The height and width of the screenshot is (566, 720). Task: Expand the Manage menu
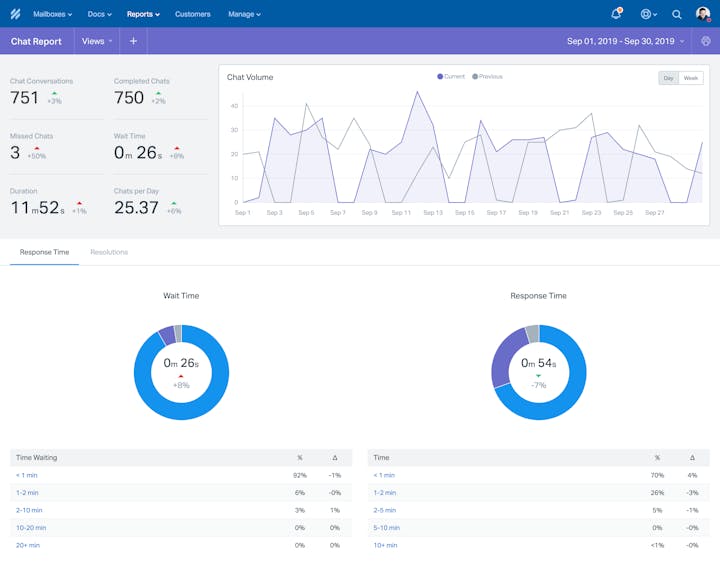point(244,14)
